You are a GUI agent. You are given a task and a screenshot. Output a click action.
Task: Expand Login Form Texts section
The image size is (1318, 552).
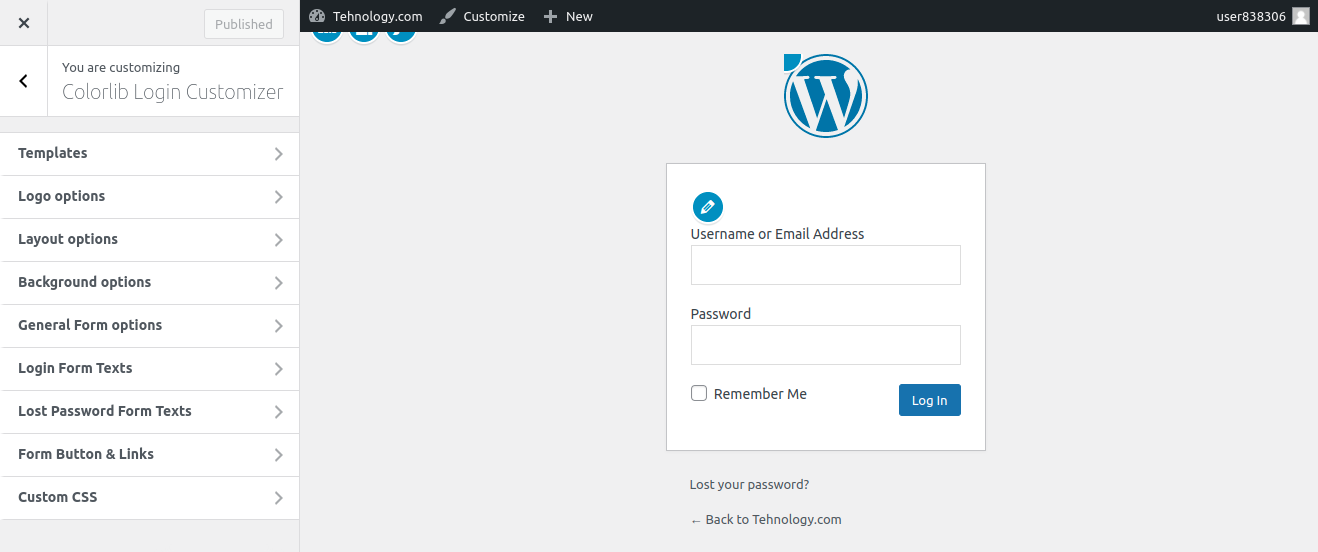(150, 369)
